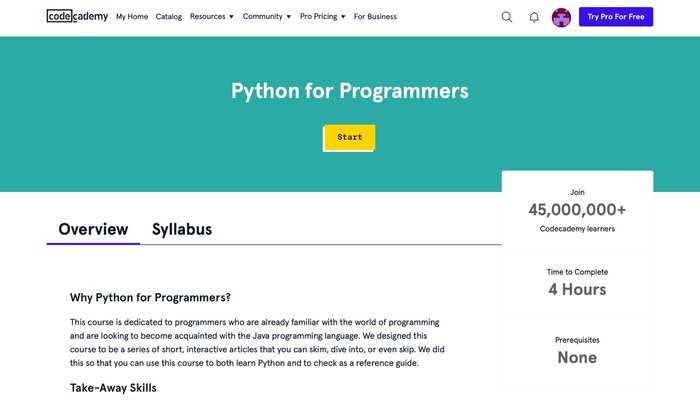Expand the Resources dropdown
This screenshot has width=700, height=404.
(212, 17)
